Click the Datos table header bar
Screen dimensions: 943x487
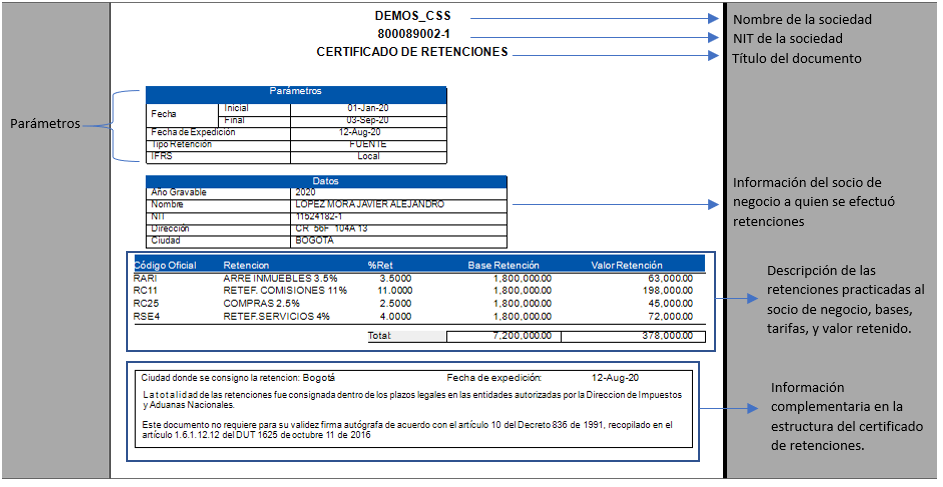coord(326,181)
